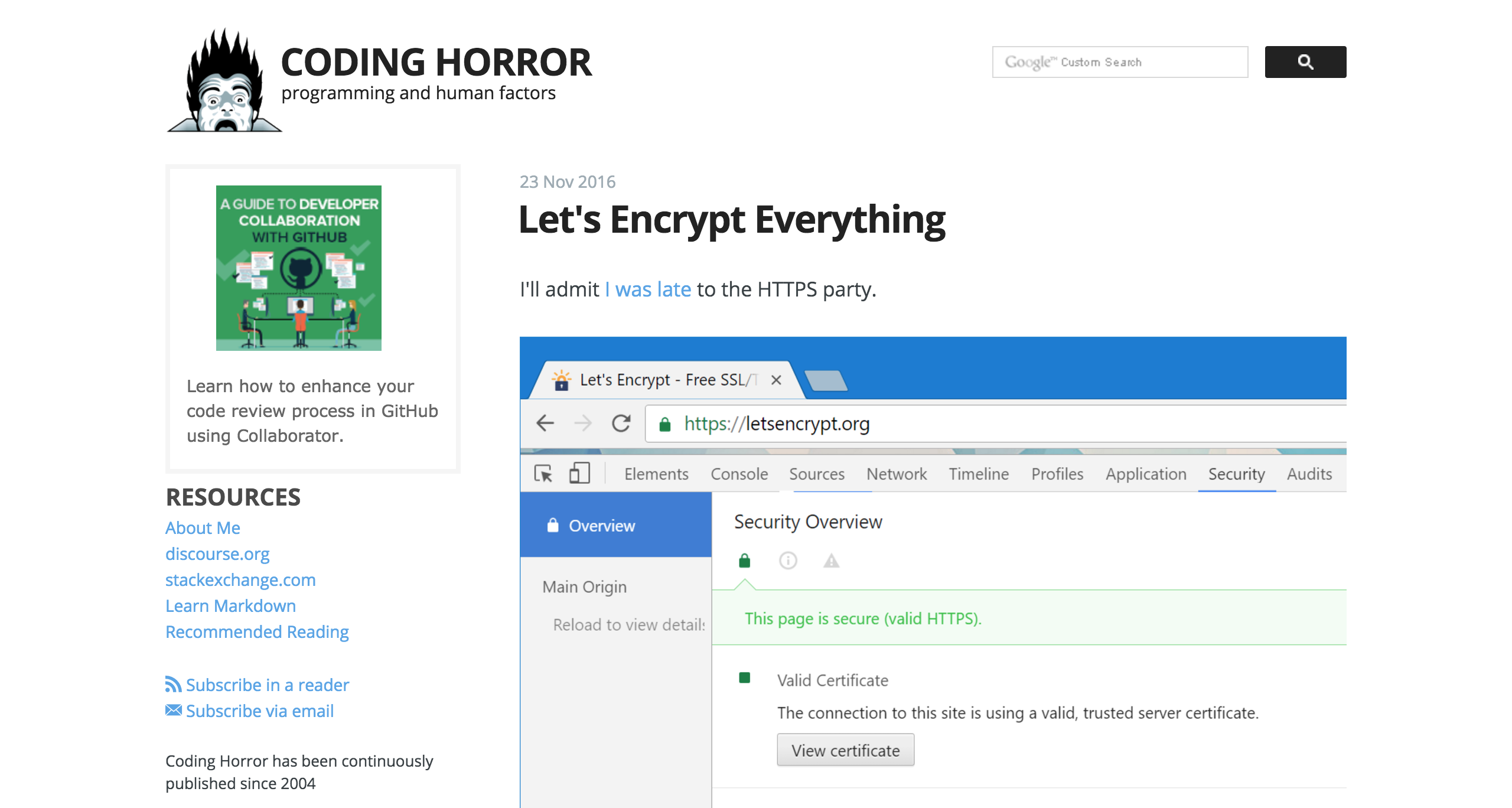Select Overview in the security sidebar
The height and width of the screenshot is (808, 1512).
pyautogui.click(x=615, y=525)
